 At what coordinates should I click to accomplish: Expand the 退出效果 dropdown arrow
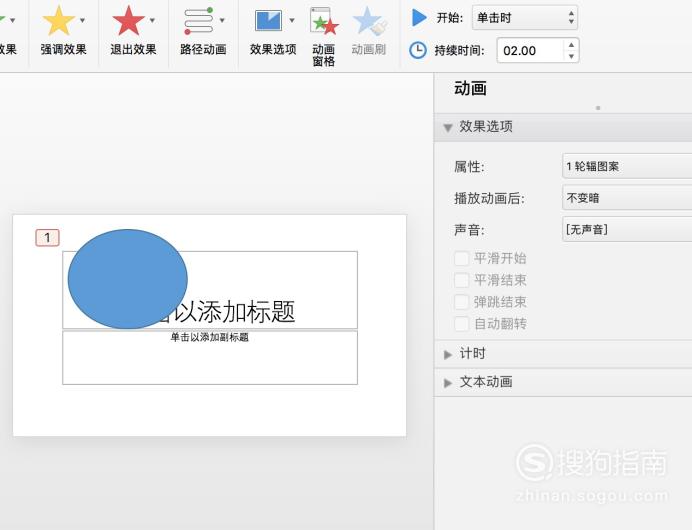coord(152,20)
